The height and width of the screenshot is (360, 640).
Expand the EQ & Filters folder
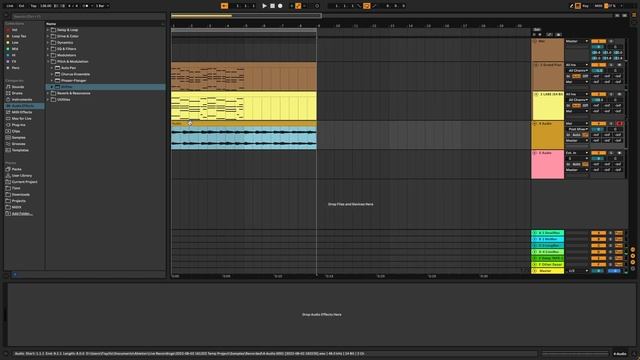tap(48, 49)
